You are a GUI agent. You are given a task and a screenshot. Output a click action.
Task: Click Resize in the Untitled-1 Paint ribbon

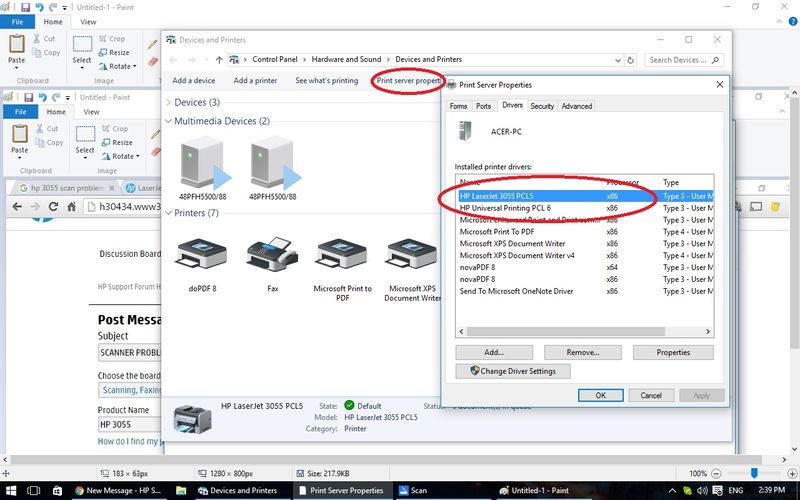pyautogui.click(x=114, y=53)
